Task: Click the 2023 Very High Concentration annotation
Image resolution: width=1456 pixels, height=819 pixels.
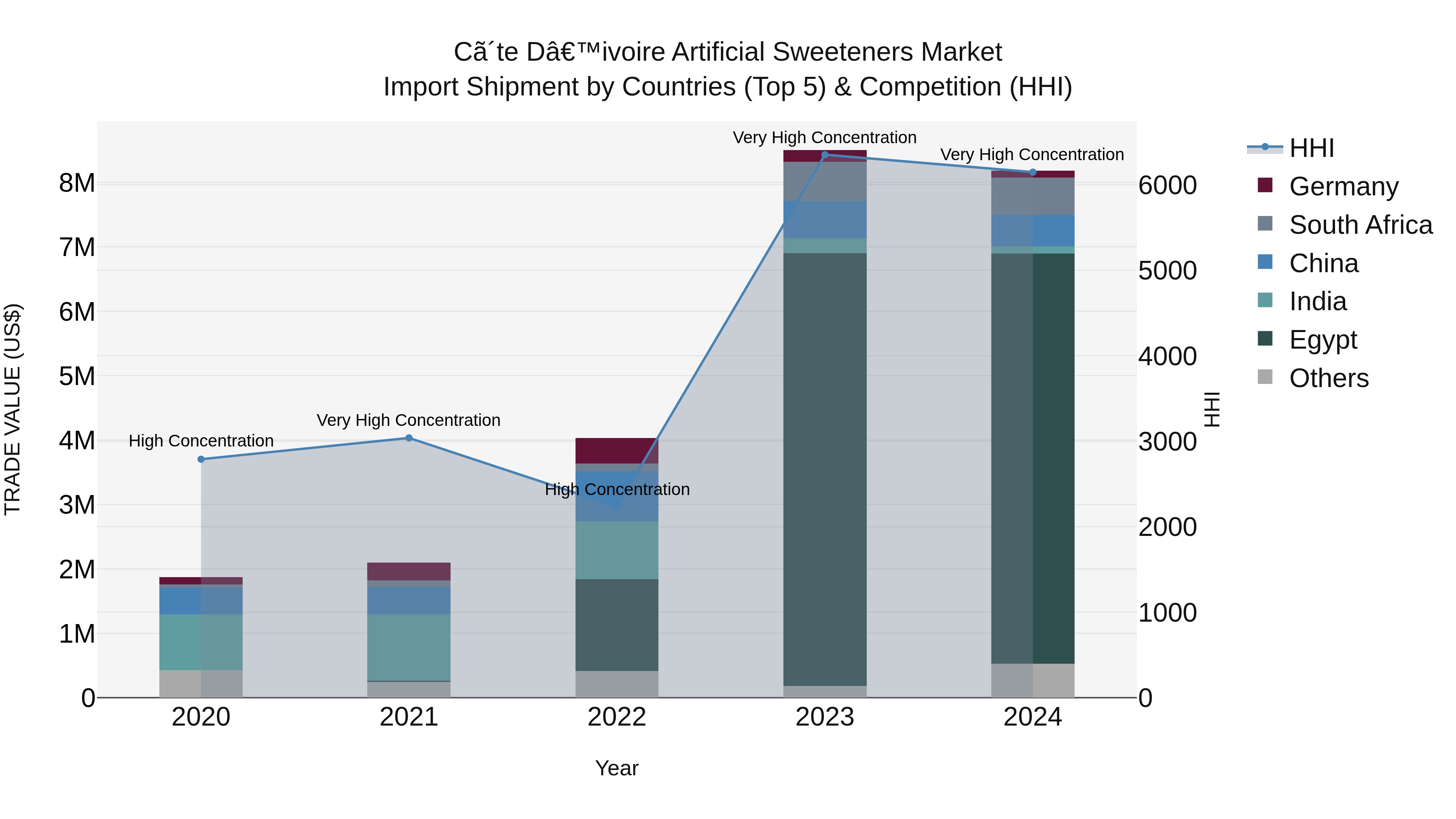Action: click(x=825, y=138)
